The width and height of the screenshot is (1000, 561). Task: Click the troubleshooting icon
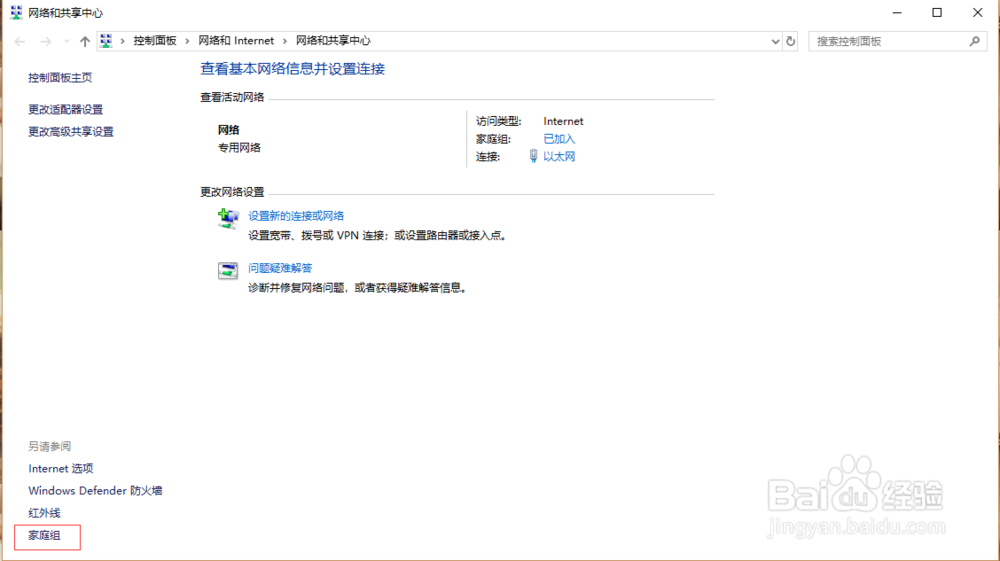228,270
